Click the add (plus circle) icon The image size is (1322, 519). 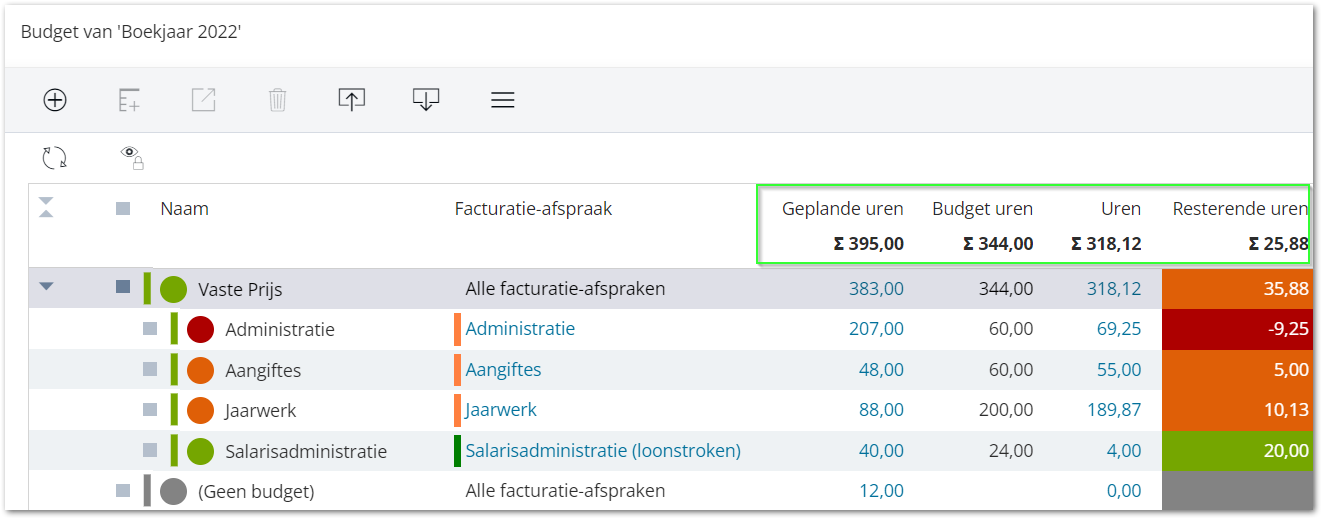pyautogui.click(x=55, y=100)
